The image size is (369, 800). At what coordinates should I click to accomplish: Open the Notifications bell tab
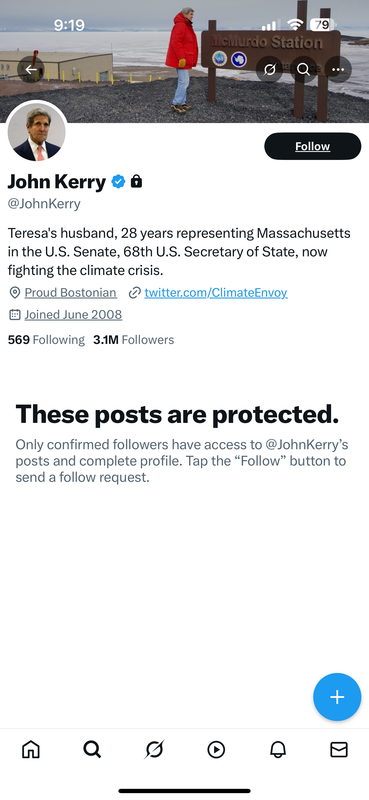[278, 749]
